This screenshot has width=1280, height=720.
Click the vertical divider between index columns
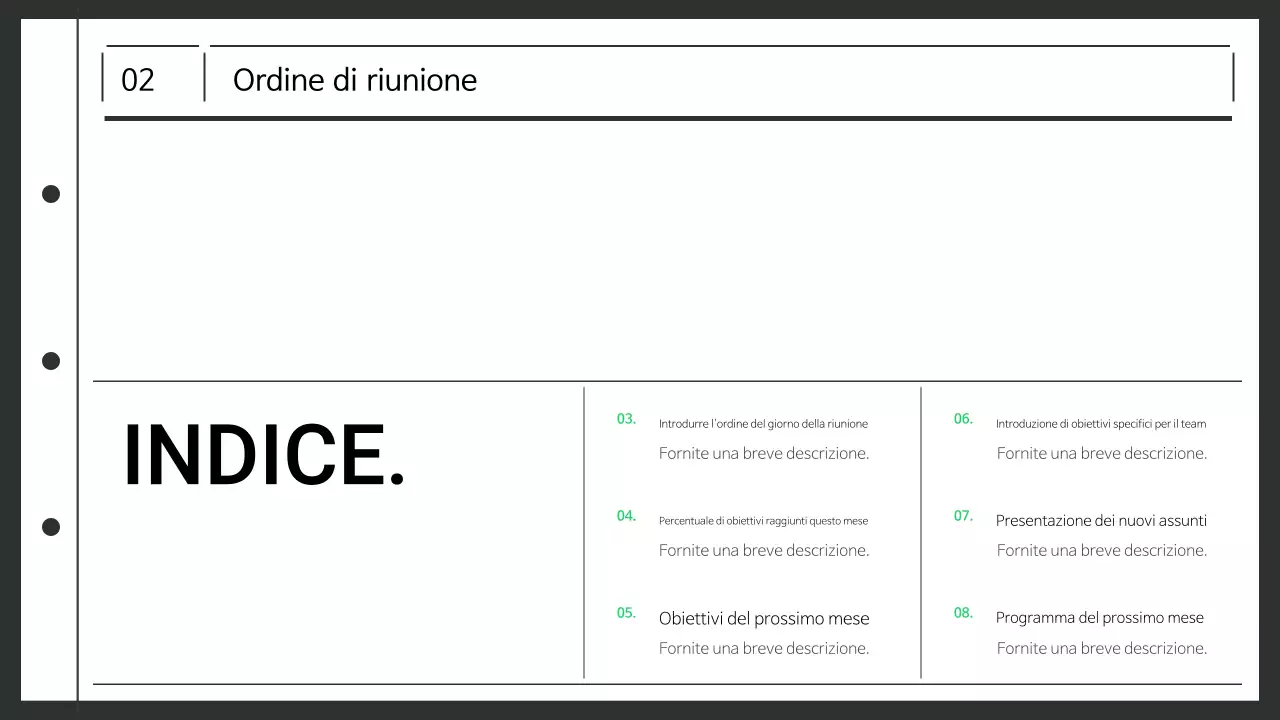pos(920,530)
